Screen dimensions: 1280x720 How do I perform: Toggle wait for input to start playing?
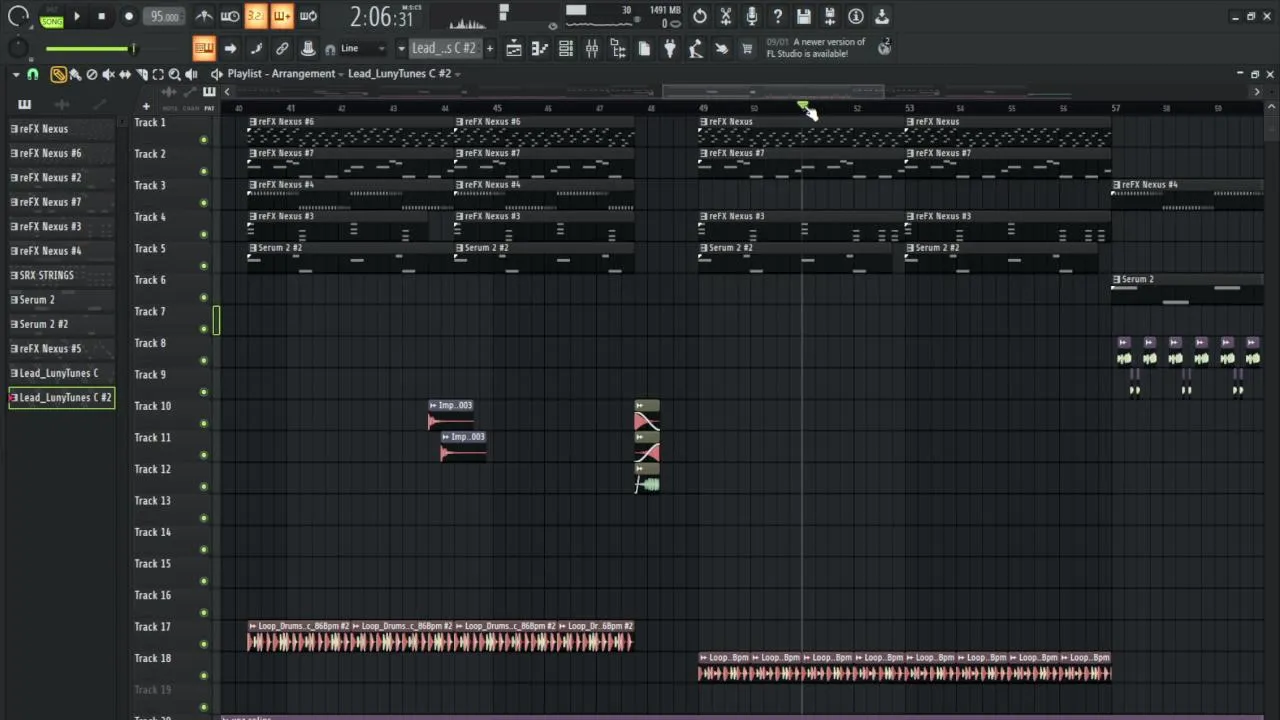pos(230,16)
